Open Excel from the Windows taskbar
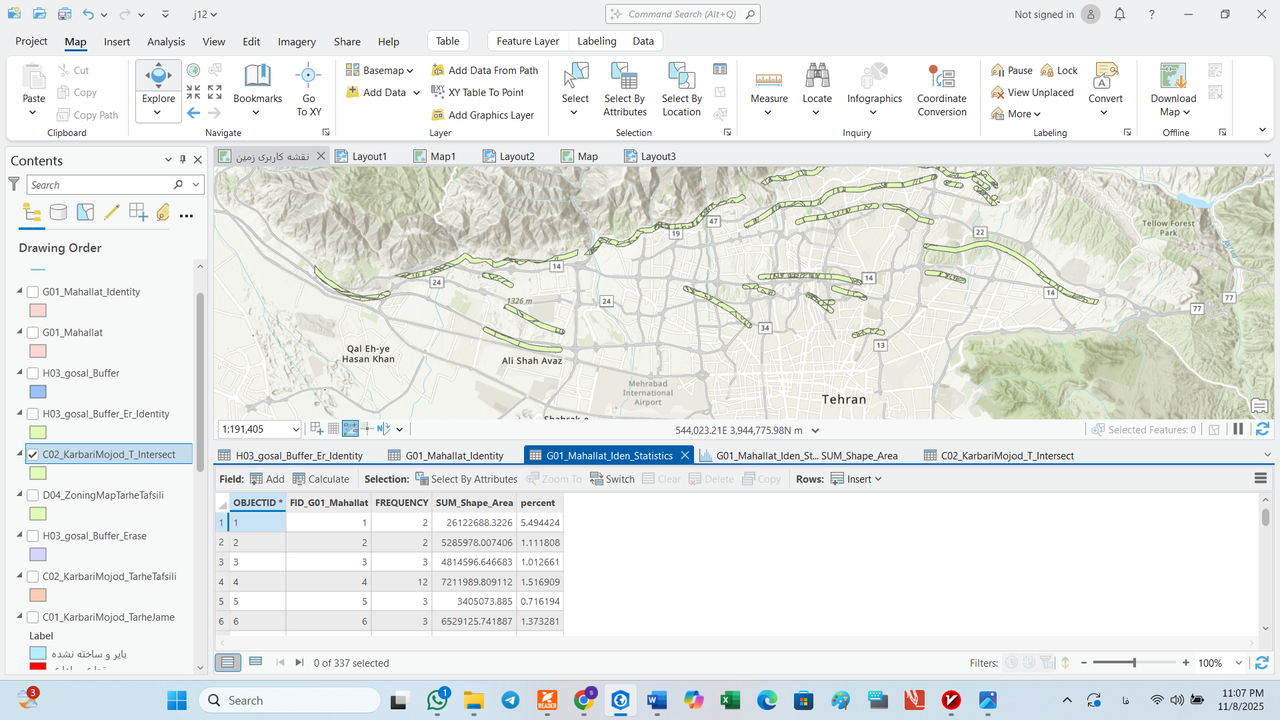The height and width of the screenshot is (720, 1280). [x=730, y=700]
